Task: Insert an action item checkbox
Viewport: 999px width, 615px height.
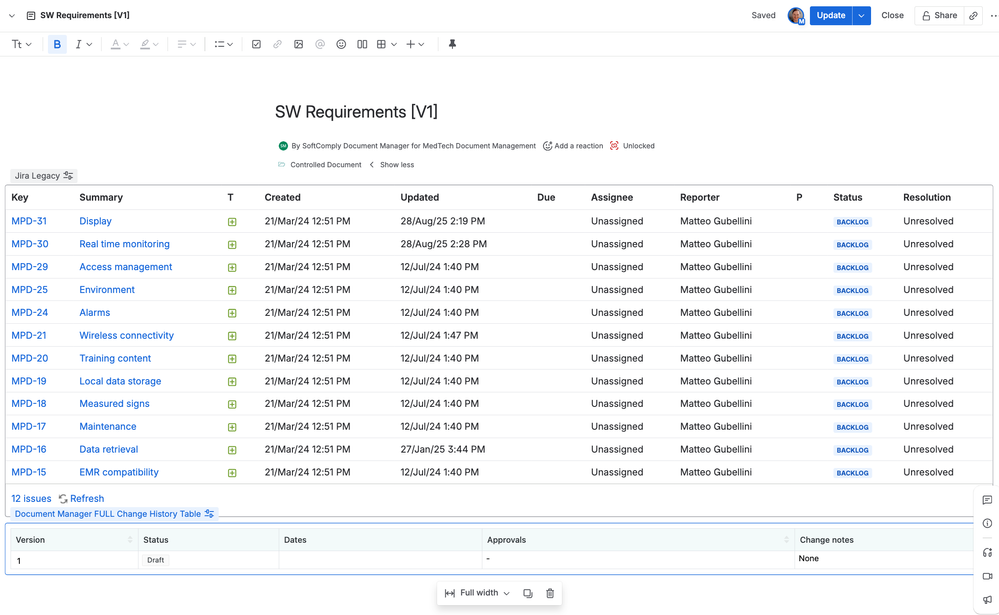Action: pos(256,44)
